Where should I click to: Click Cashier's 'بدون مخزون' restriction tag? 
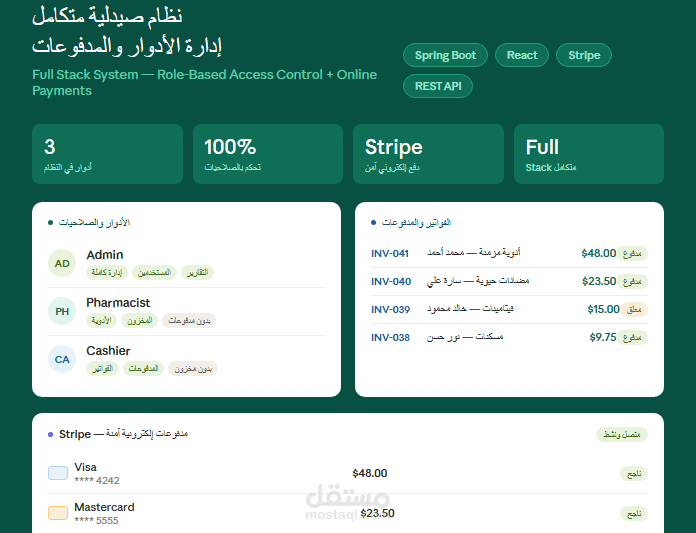click(193, 368)
